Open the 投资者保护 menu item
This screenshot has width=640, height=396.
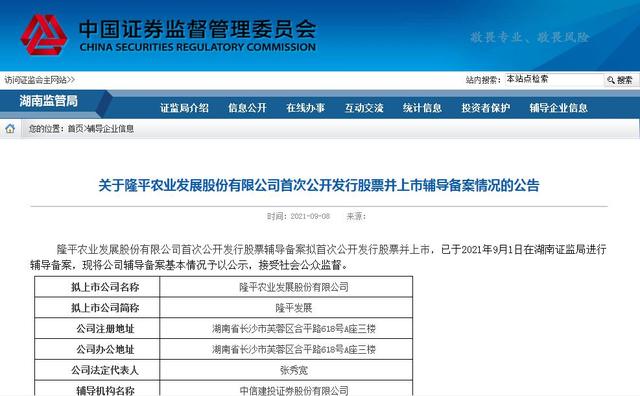[x=486, y=108]
